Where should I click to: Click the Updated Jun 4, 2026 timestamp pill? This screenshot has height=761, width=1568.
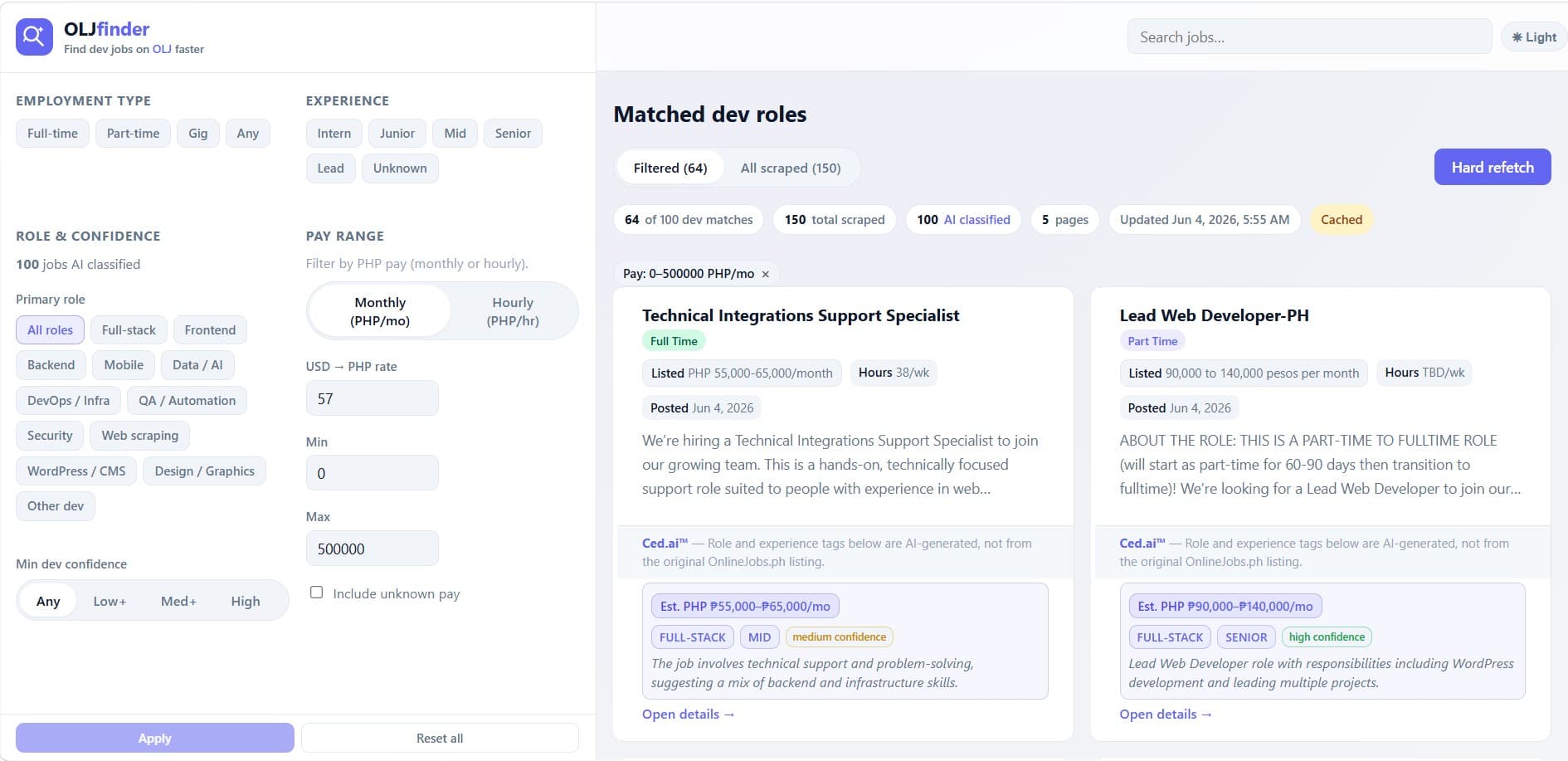pyautogui.click(x=1205, y=220)
